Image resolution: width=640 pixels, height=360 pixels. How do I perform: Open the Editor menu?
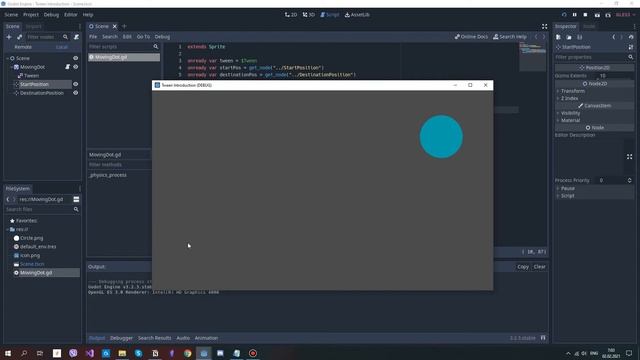[71, 15]
